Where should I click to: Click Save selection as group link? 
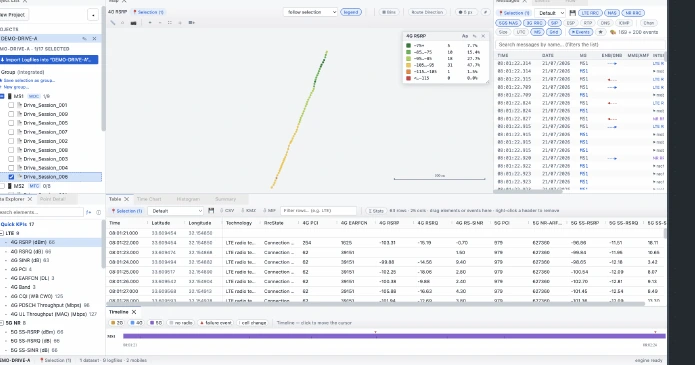(x=28, y=80)
